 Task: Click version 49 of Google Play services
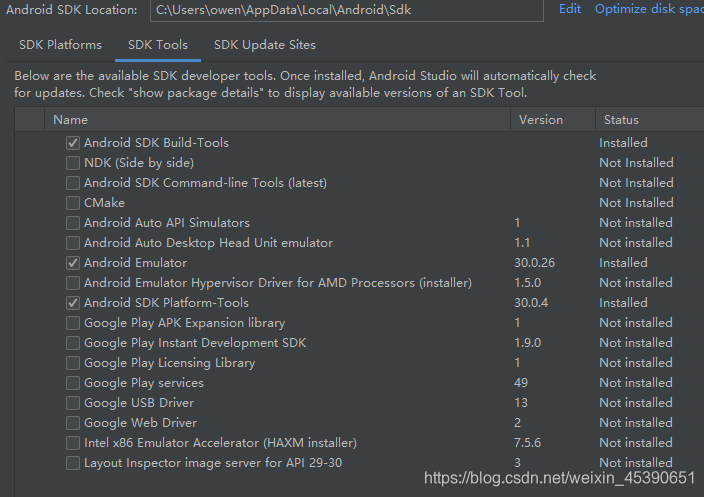point(521,383)
